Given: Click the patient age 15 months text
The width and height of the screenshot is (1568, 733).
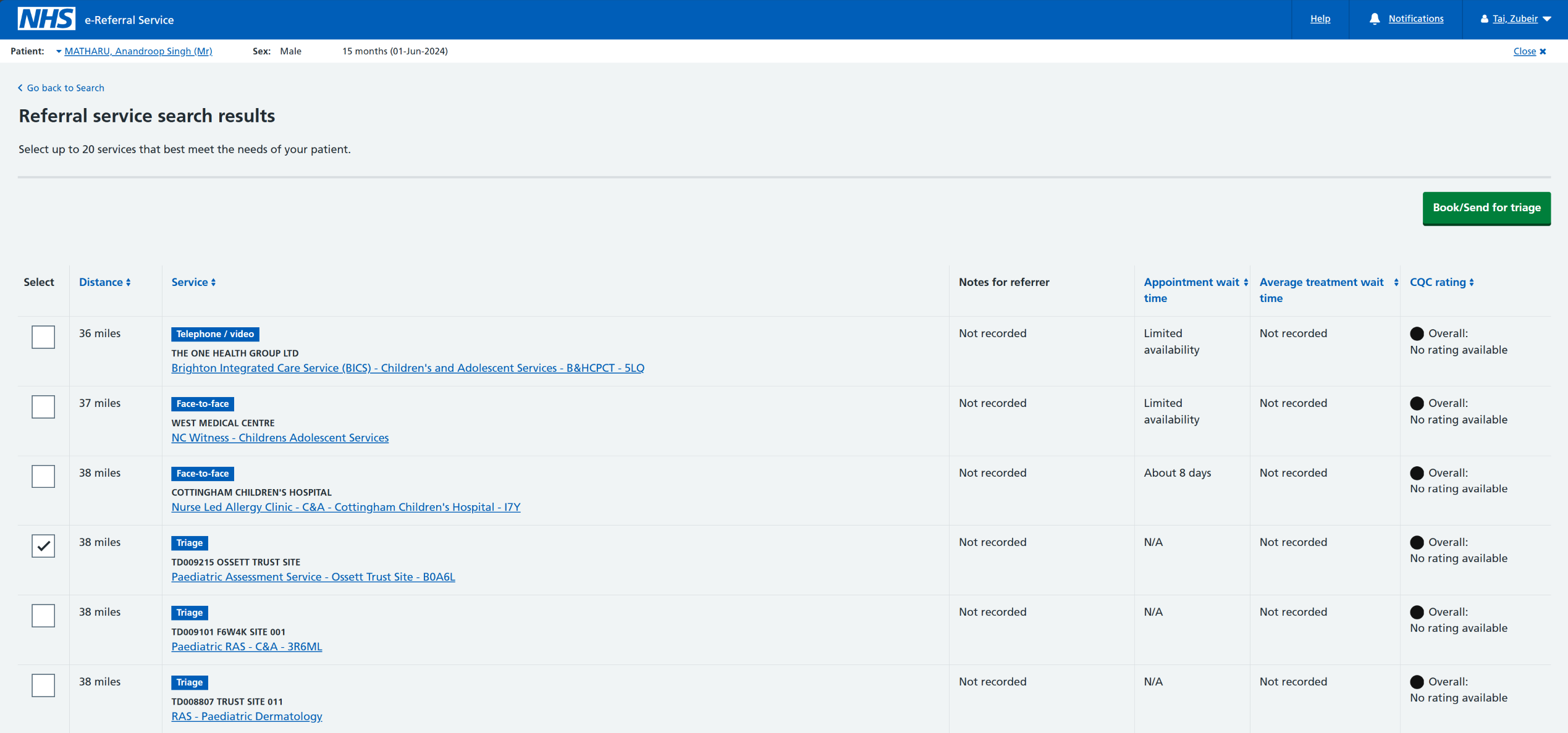Looking at the screenshot, I should 395,51.
